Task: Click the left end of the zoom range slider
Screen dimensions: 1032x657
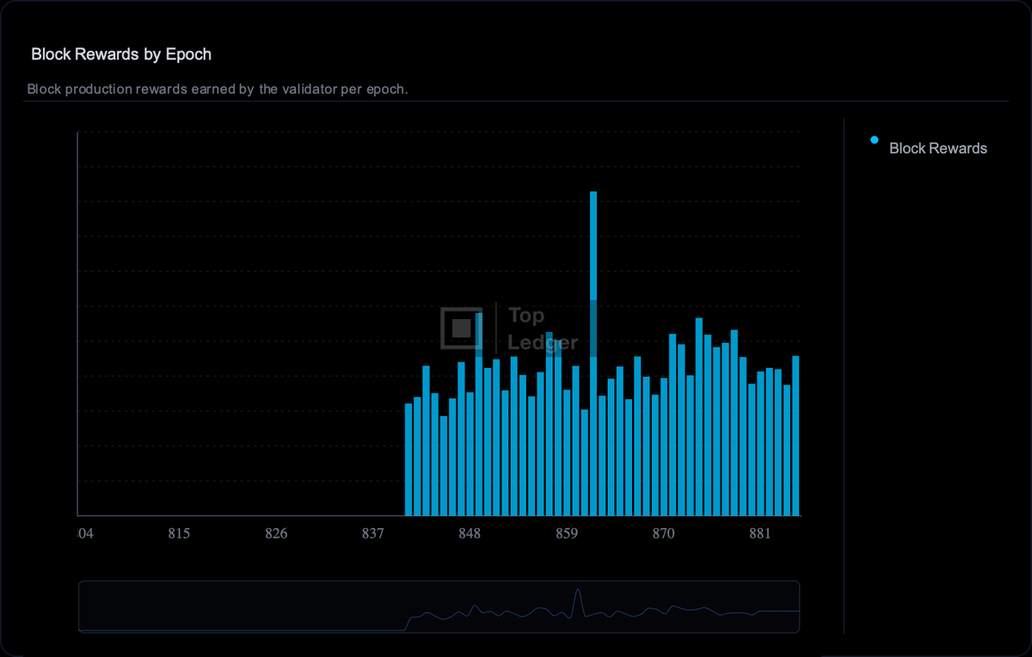Action: pos(80,607)
